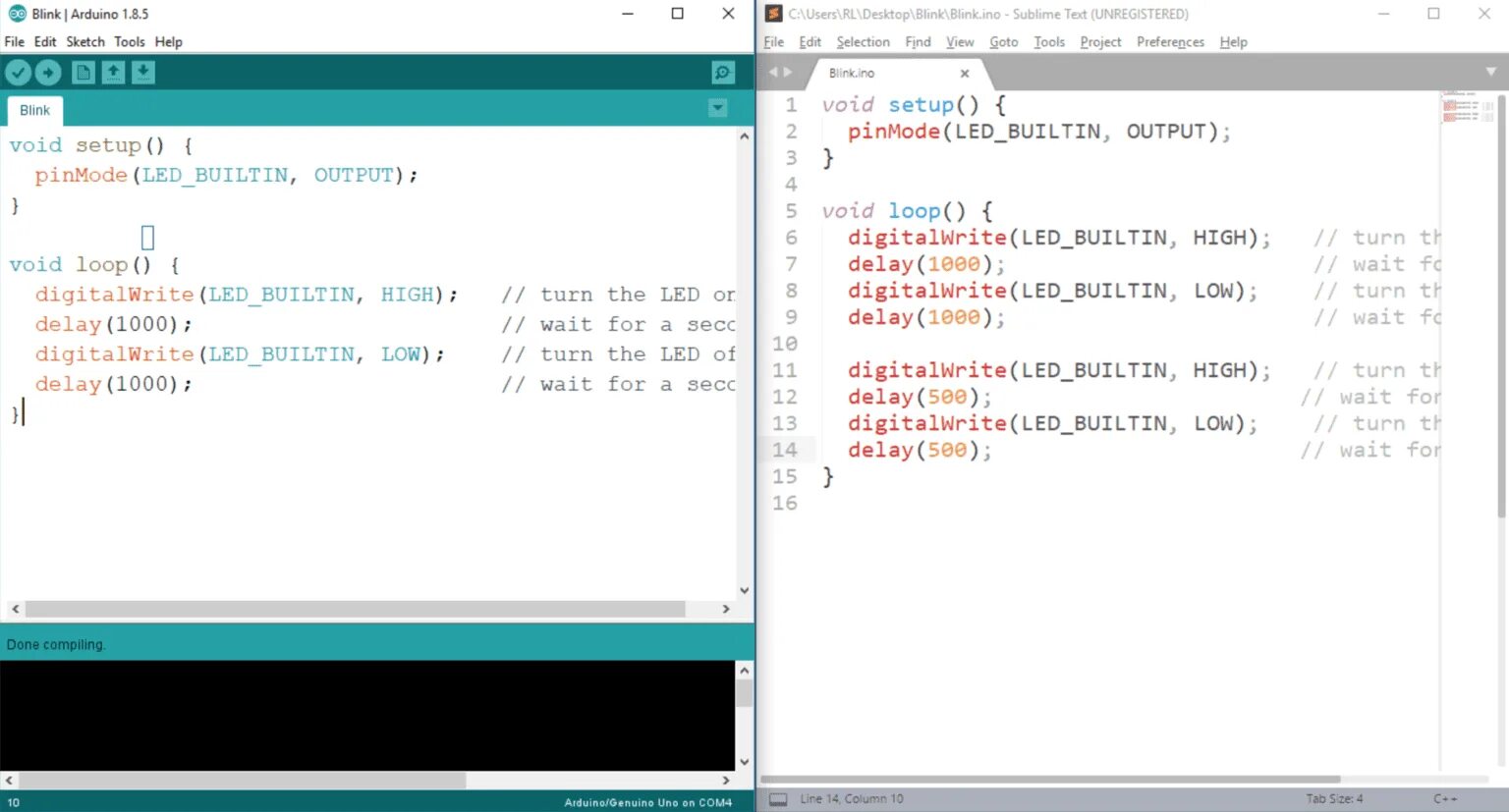Close the Blink.ino tab in Sublime
The height and width of the screenshot is (812, 1509).
click(965, 74)
